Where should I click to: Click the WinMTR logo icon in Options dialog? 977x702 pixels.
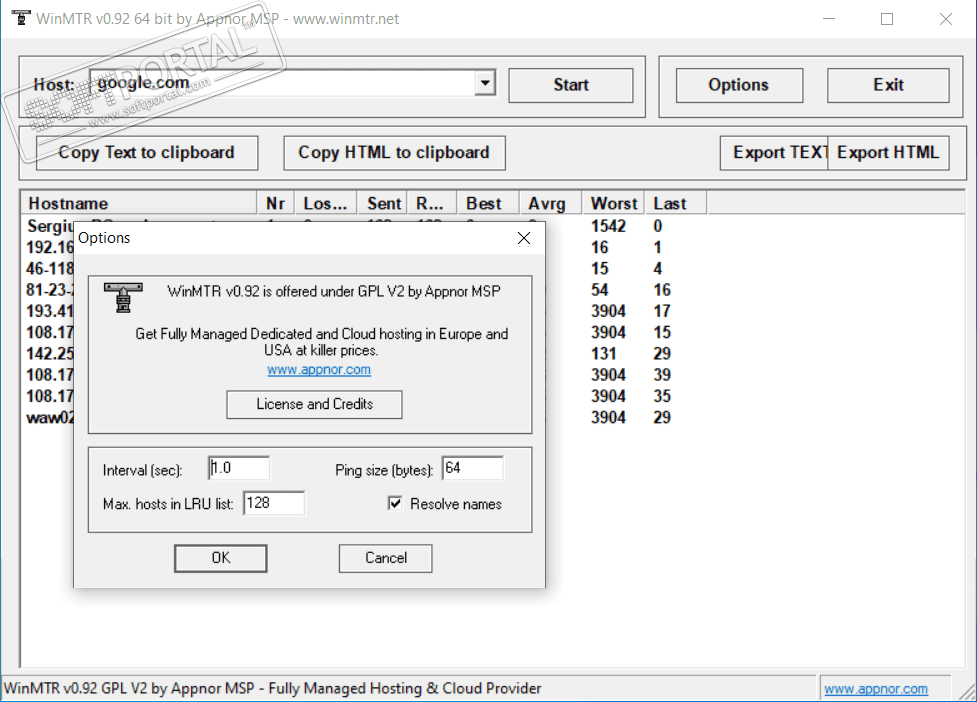[x=123, y=297]
